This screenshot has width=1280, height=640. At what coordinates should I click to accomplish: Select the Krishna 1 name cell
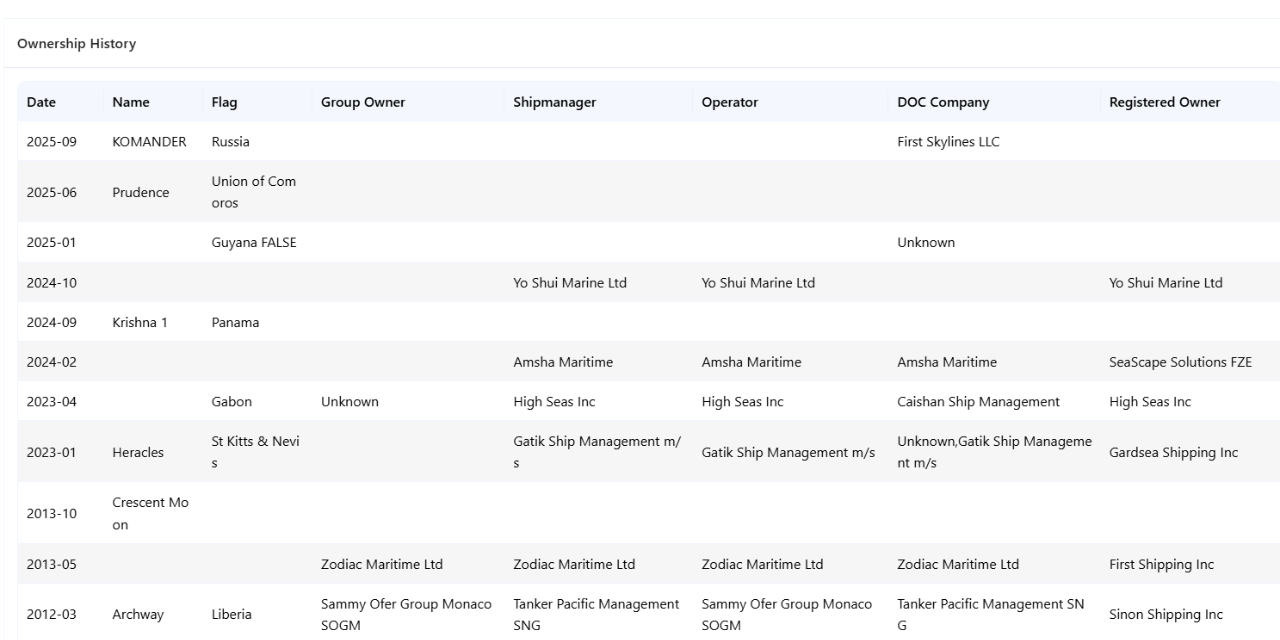(x=140, y=323)
